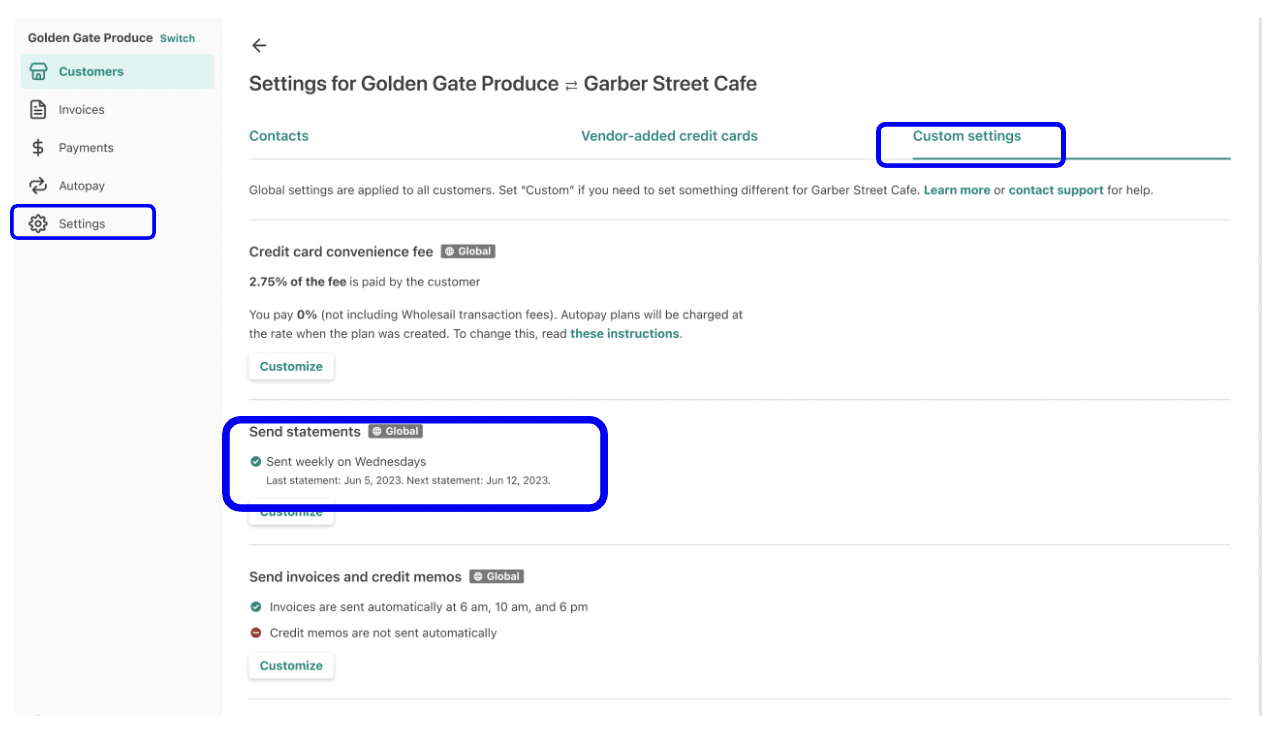
Task: Open the Learn more link
Action: 957,190
